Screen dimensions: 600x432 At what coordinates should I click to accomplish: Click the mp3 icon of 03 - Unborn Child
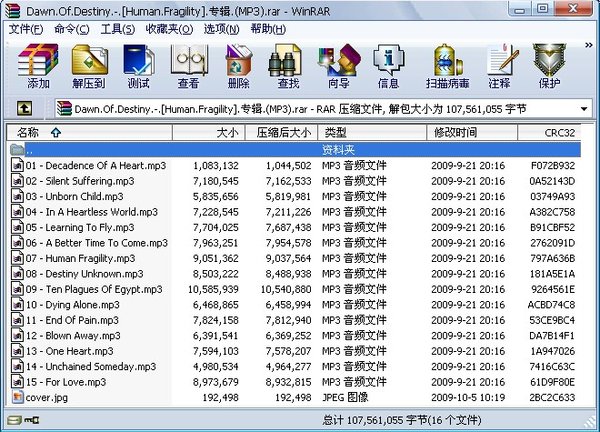pos(17,196)
